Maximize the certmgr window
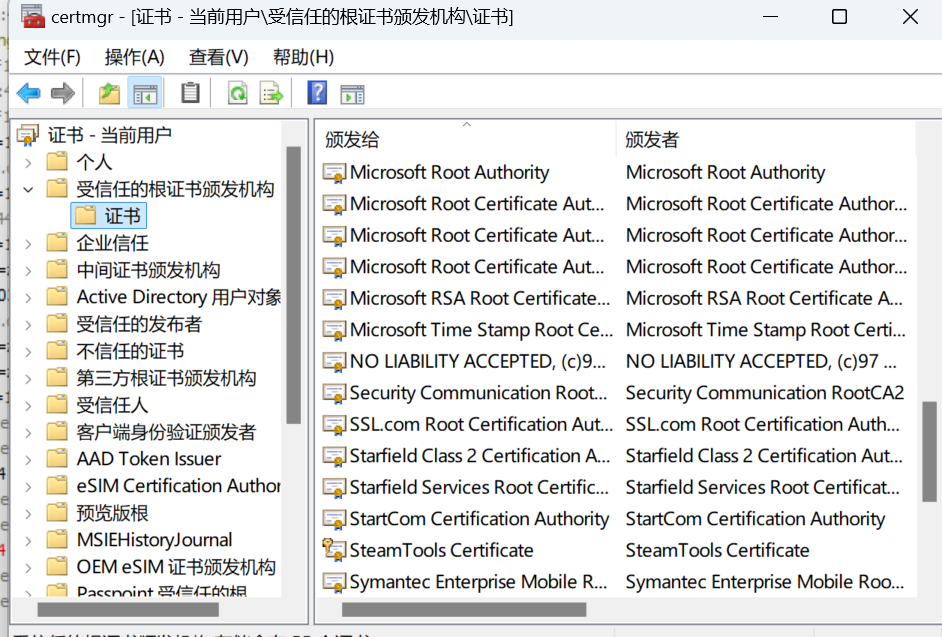942x637 pixels. 839,17
